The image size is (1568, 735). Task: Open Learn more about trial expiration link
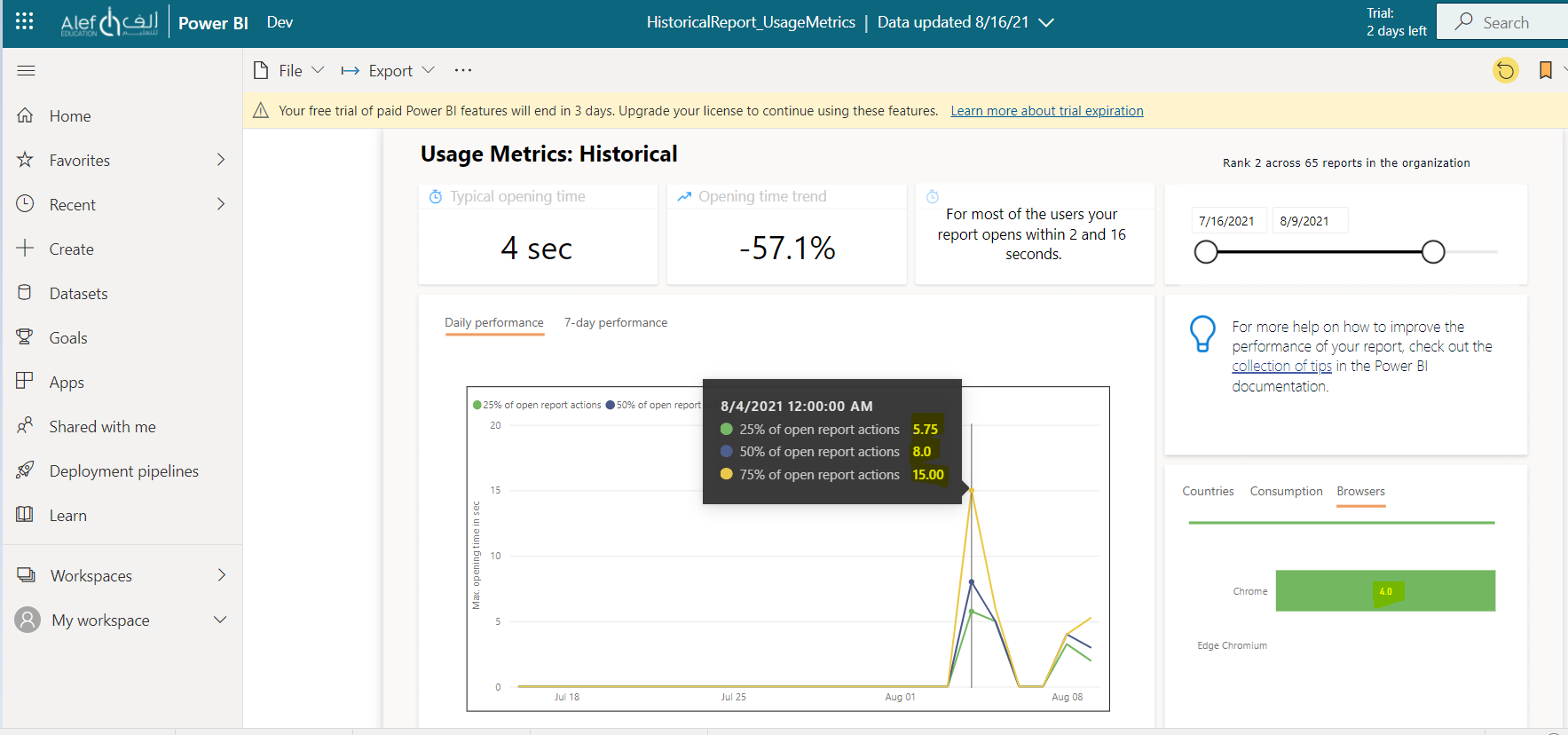(x=1047, y=111)
